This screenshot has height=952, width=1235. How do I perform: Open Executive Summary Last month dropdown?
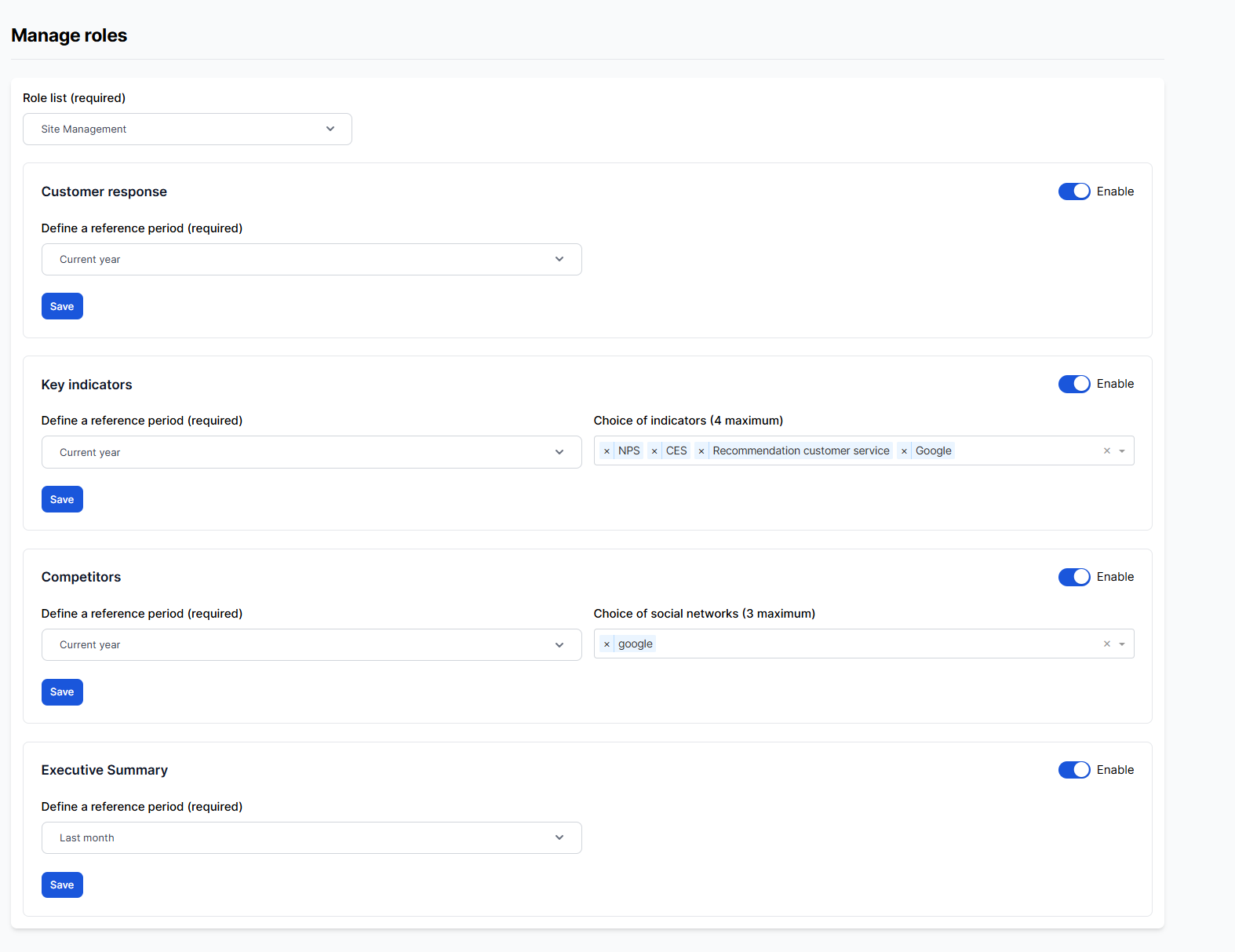coord(311,838)
